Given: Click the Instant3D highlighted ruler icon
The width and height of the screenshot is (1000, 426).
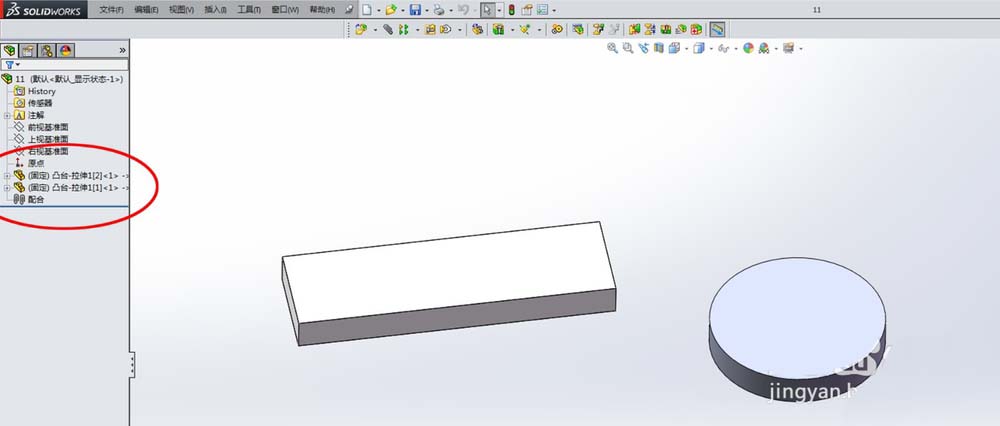Looking at the screenshot, I should click(x=717, y=29).
